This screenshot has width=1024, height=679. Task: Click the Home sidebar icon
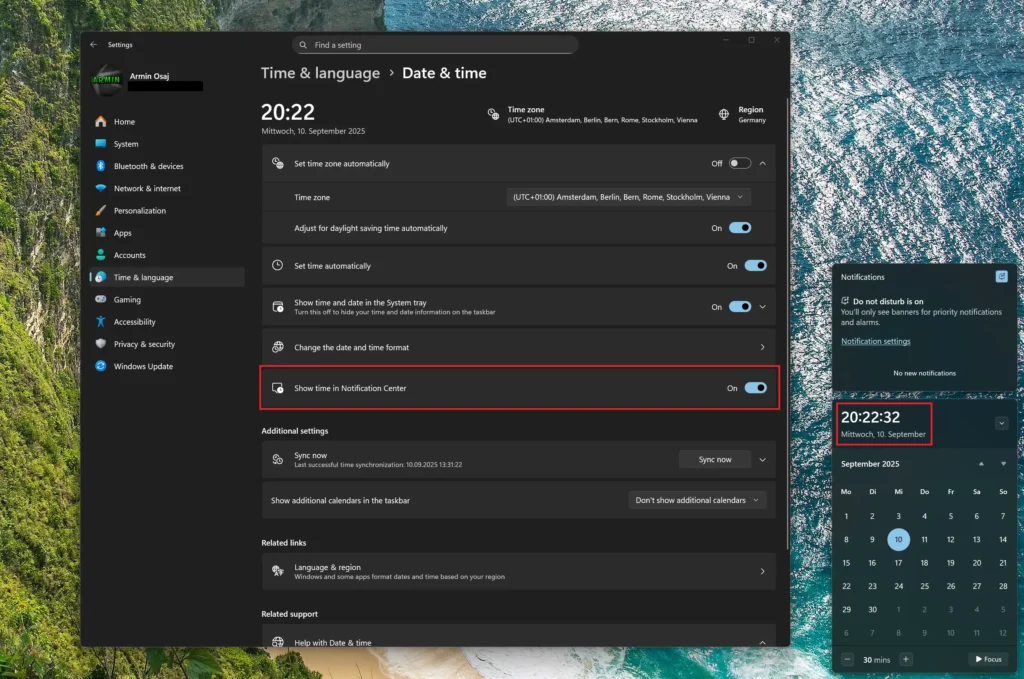[101, 121]
